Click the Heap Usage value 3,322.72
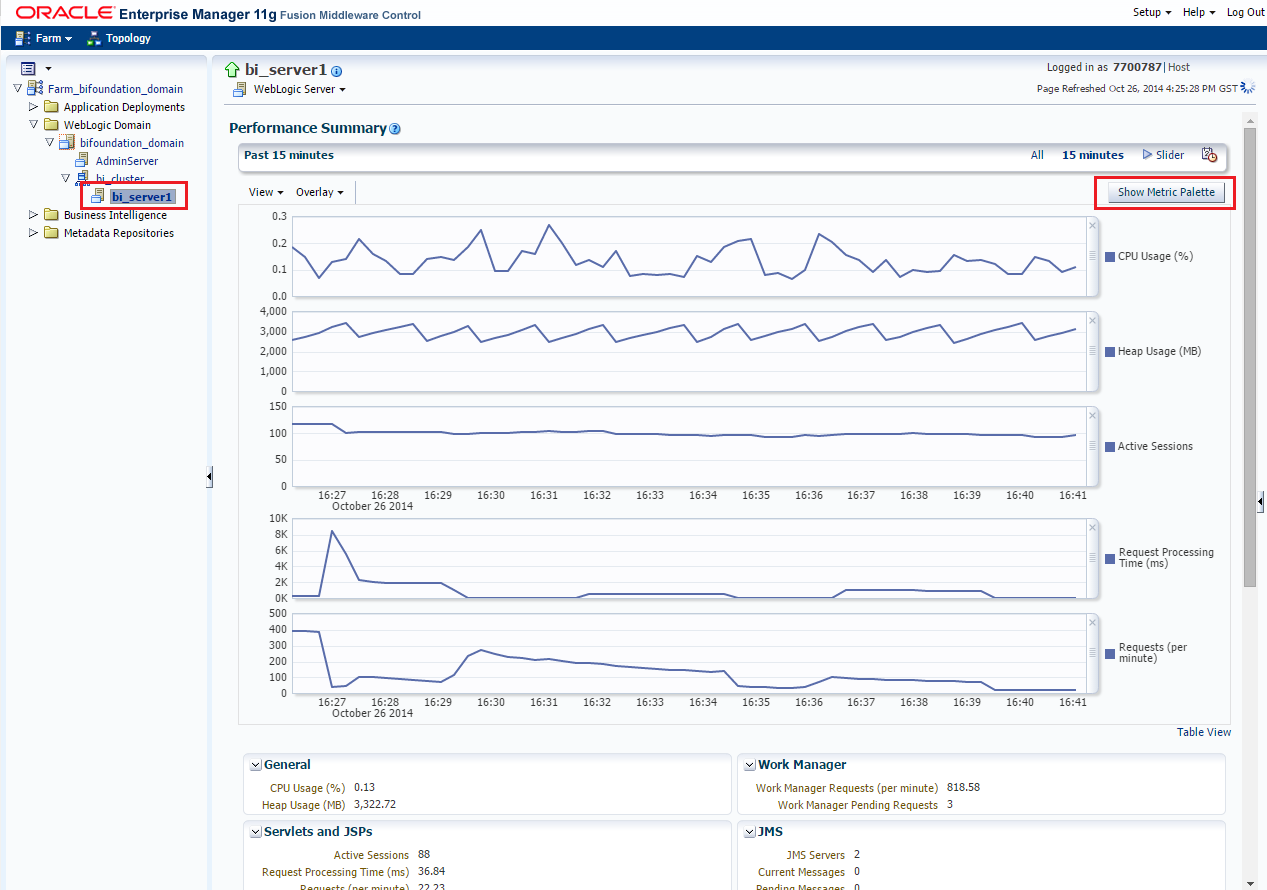The image size is (1267, 890). (375, 805)
